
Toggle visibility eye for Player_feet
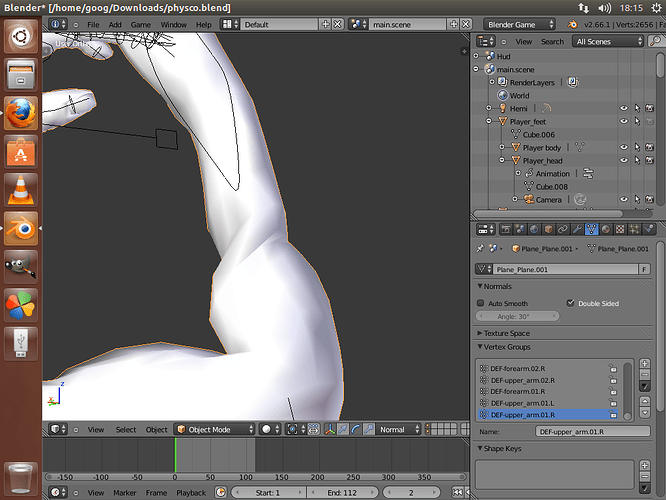pos(624,121)
